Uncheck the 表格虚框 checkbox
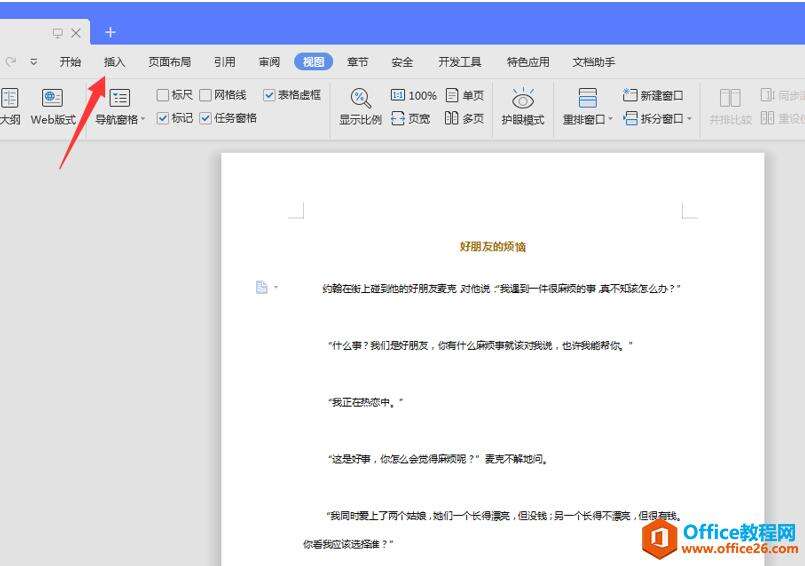Viewport: 805px width, 566px height. 269,96
